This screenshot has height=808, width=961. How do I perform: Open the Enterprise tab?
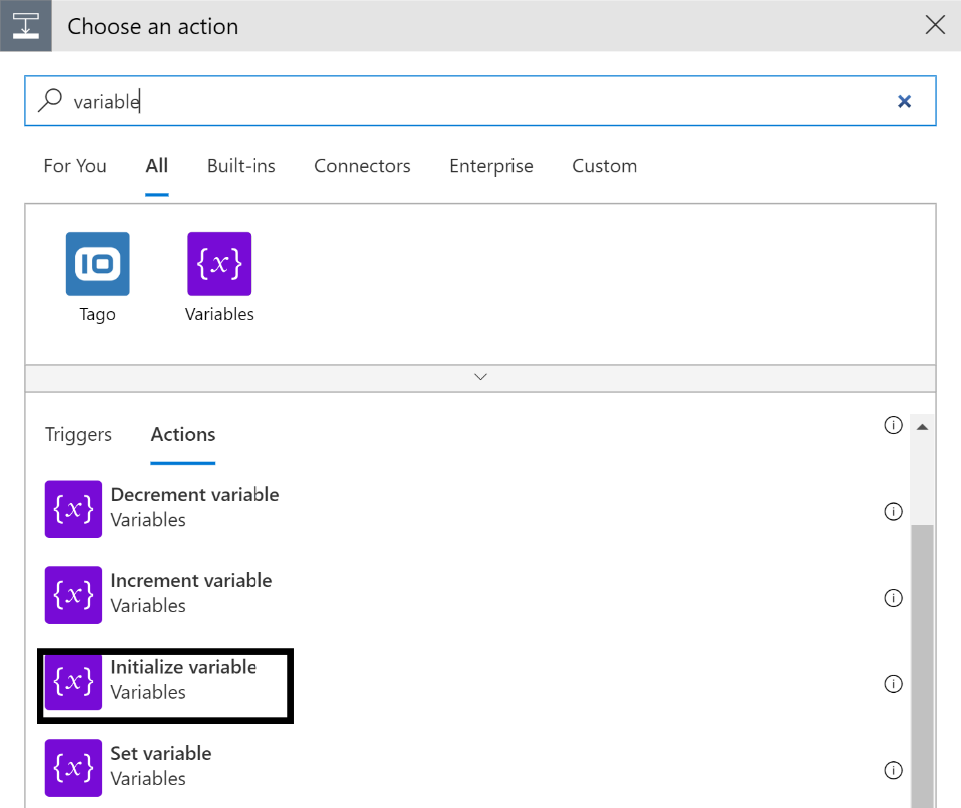(x=491, y=166)
